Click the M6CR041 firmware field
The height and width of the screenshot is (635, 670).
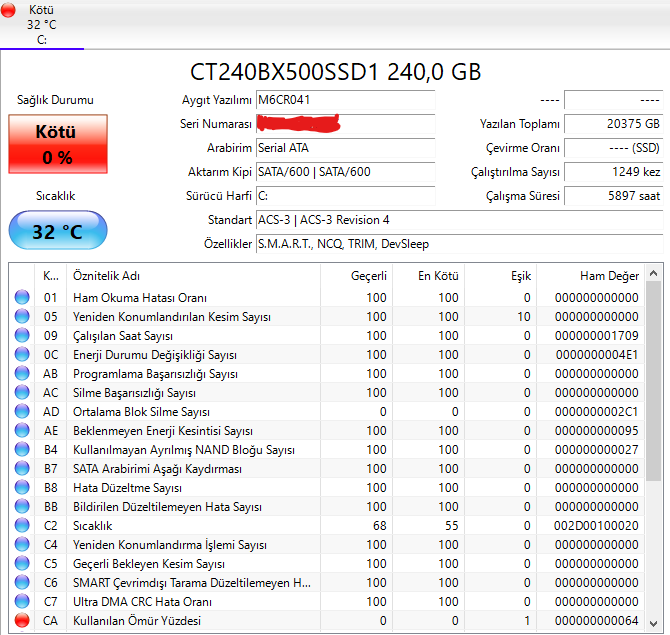[345, 100]
